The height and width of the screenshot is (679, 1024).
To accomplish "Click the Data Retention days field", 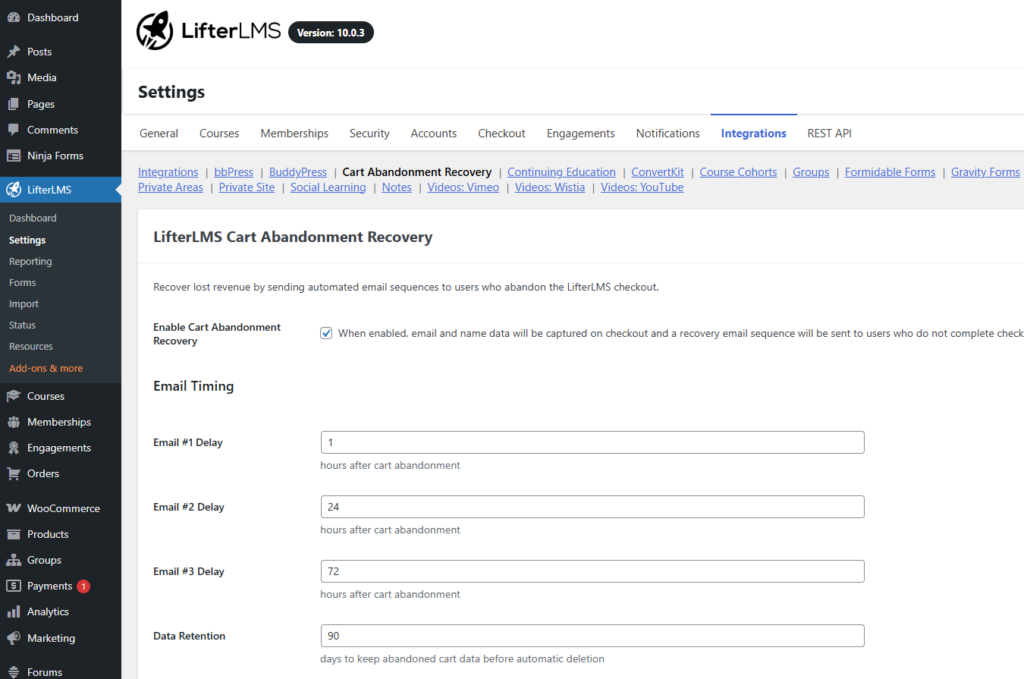I will [x=592, y=636].
